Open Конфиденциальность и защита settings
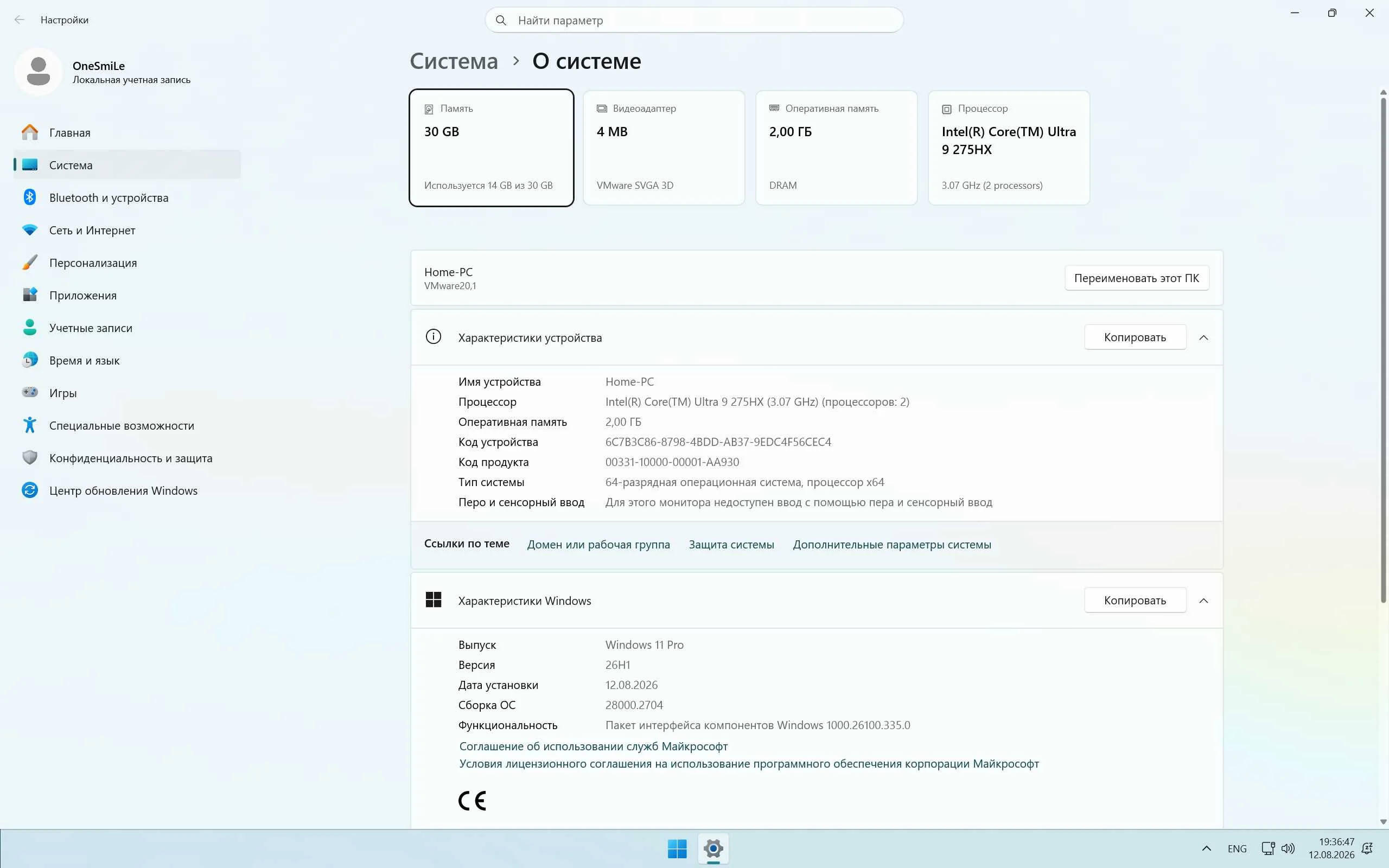1389x868 pixels. click(x=127, y=458)
